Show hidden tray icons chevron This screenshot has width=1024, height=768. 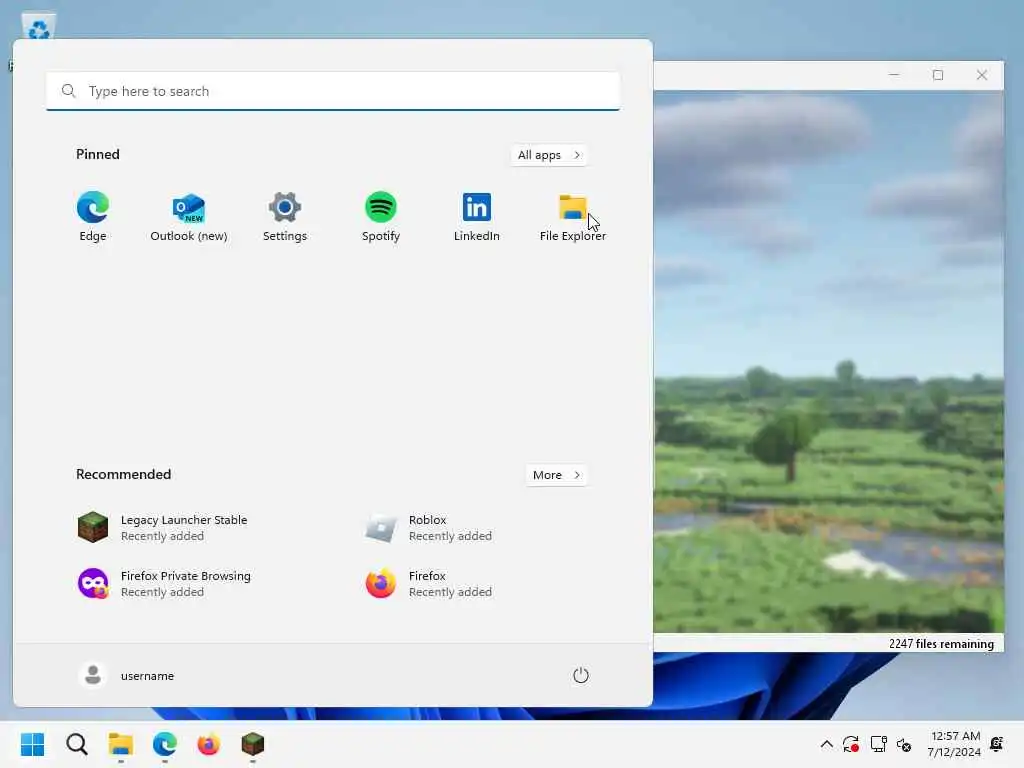[x=826, y=744]
